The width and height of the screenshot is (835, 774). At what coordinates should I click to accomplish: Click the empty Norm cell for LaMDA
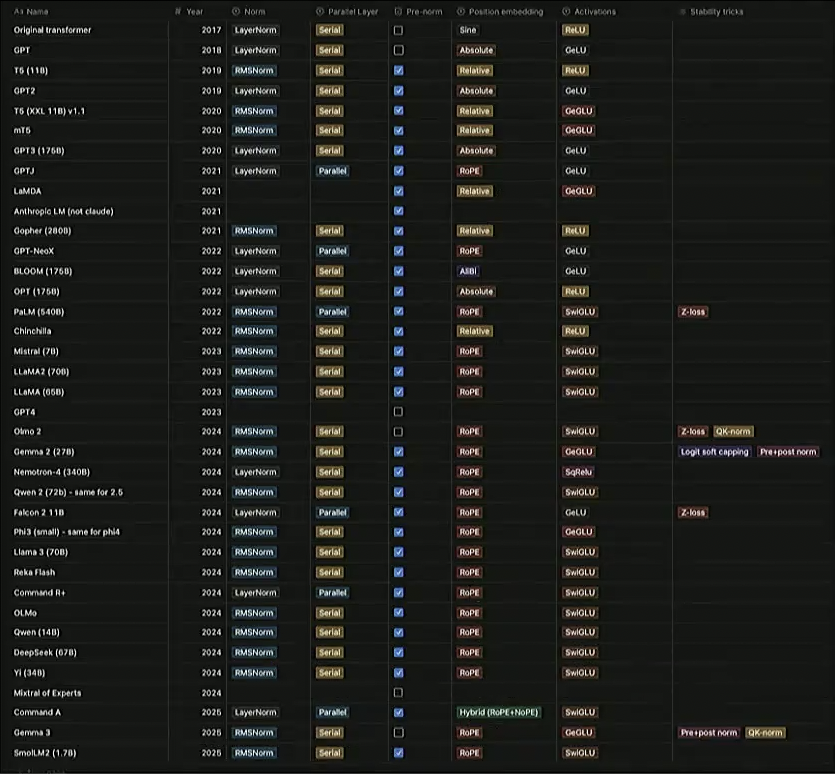267,191
